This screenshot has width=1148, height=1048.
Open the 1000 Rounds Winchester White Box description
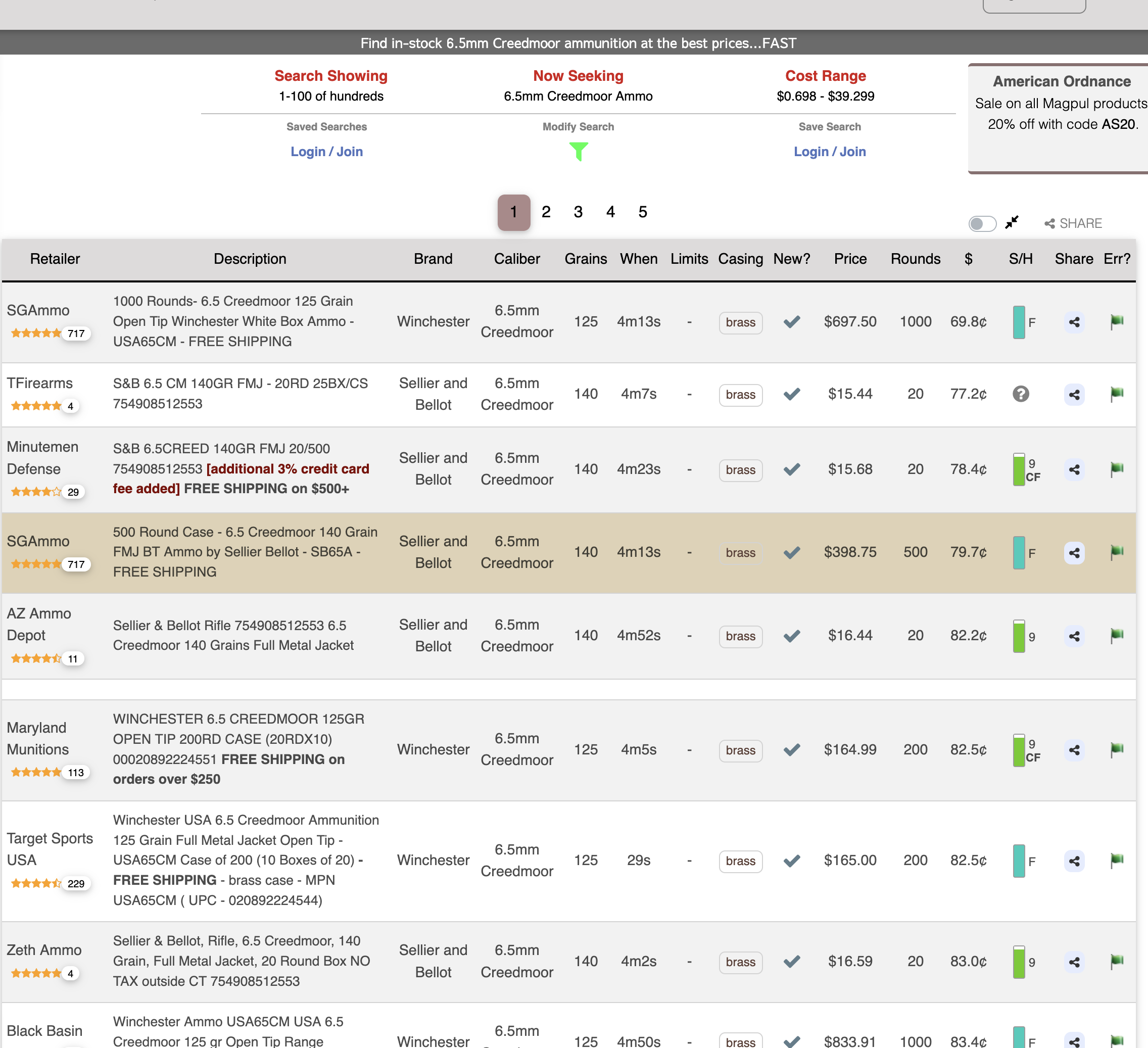(233, 321)
